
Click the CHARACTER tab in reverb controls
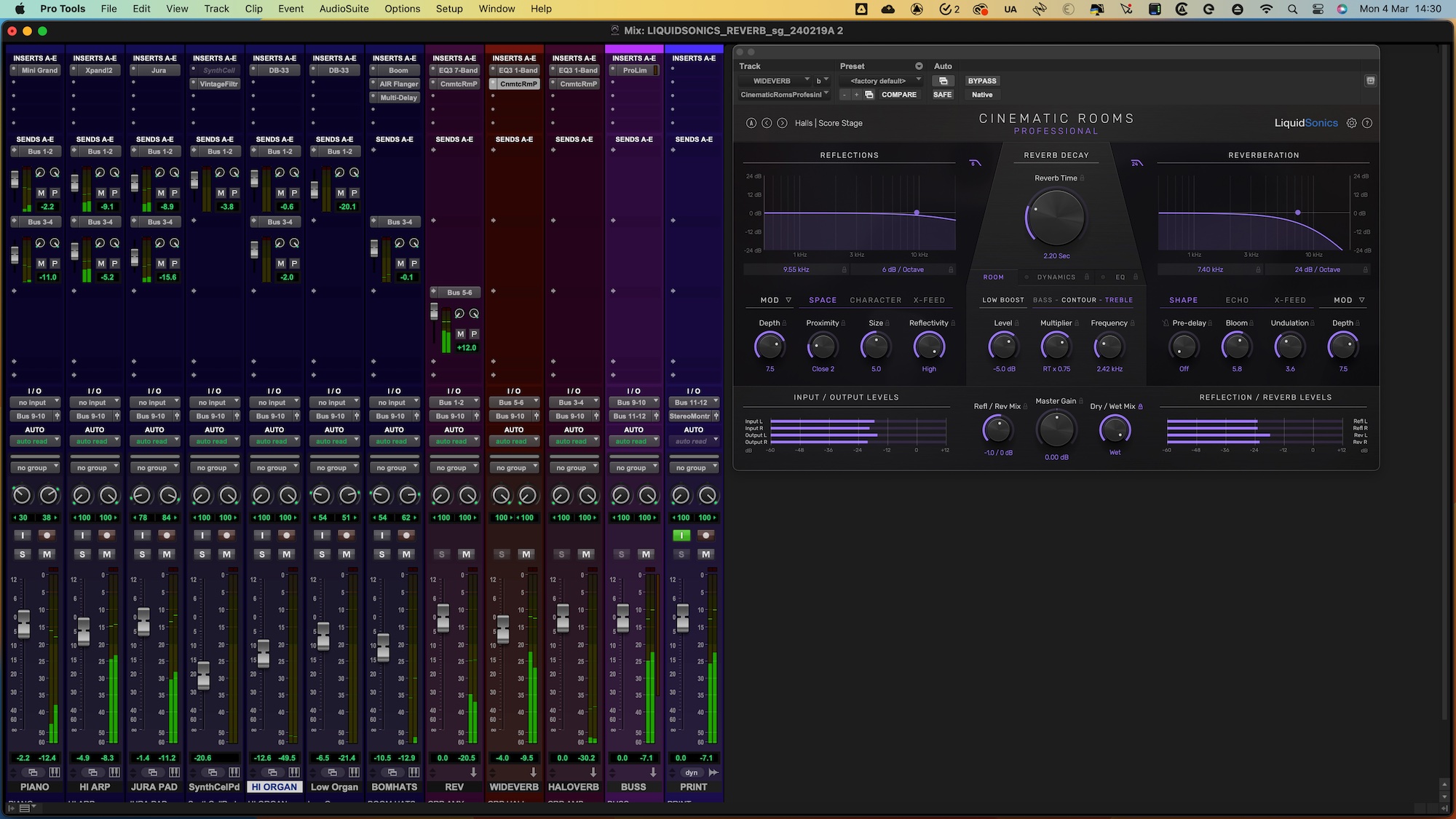tap(876, 300)
